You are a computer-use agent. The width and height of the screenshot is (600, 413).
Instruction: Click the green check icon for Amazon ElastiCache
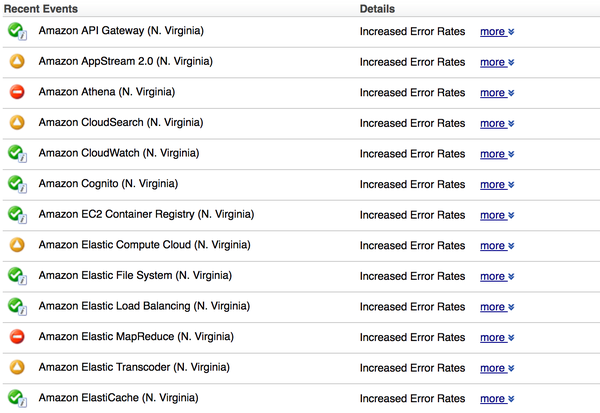pos(17,398)
